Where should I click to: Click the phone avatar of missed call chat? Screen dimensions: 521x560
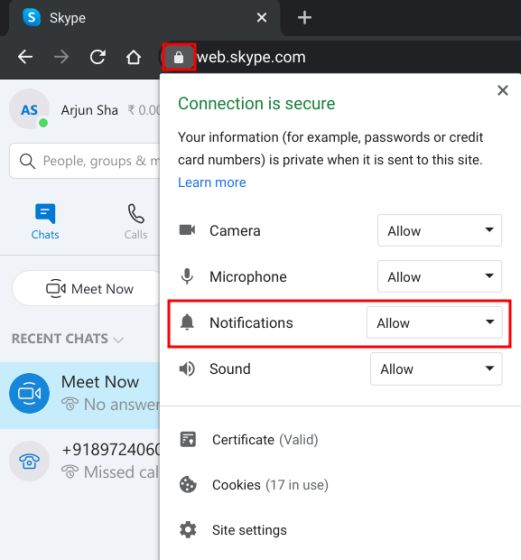pos(29,461)
